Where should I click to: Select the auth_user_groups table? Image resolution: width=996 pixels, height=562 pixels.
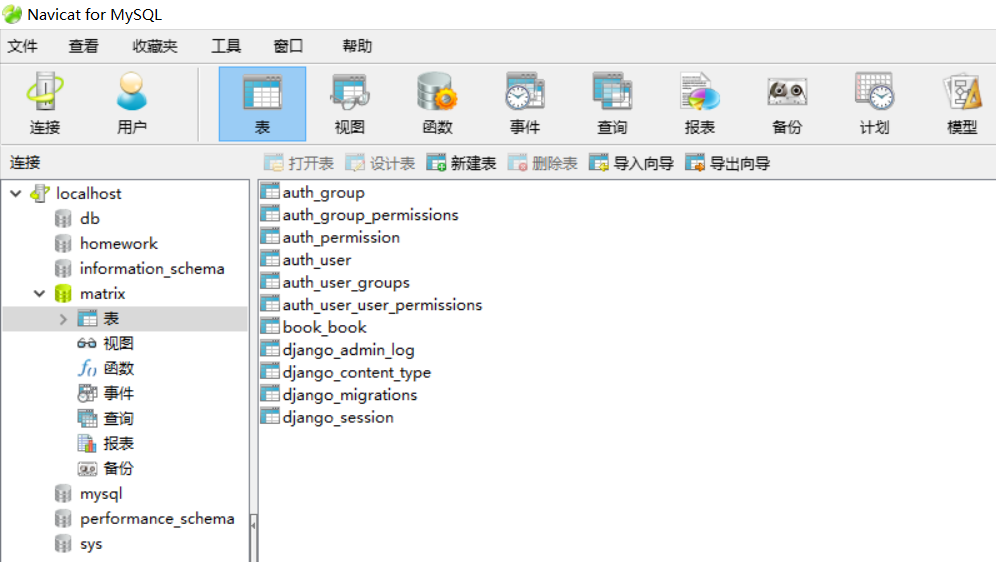346,282
